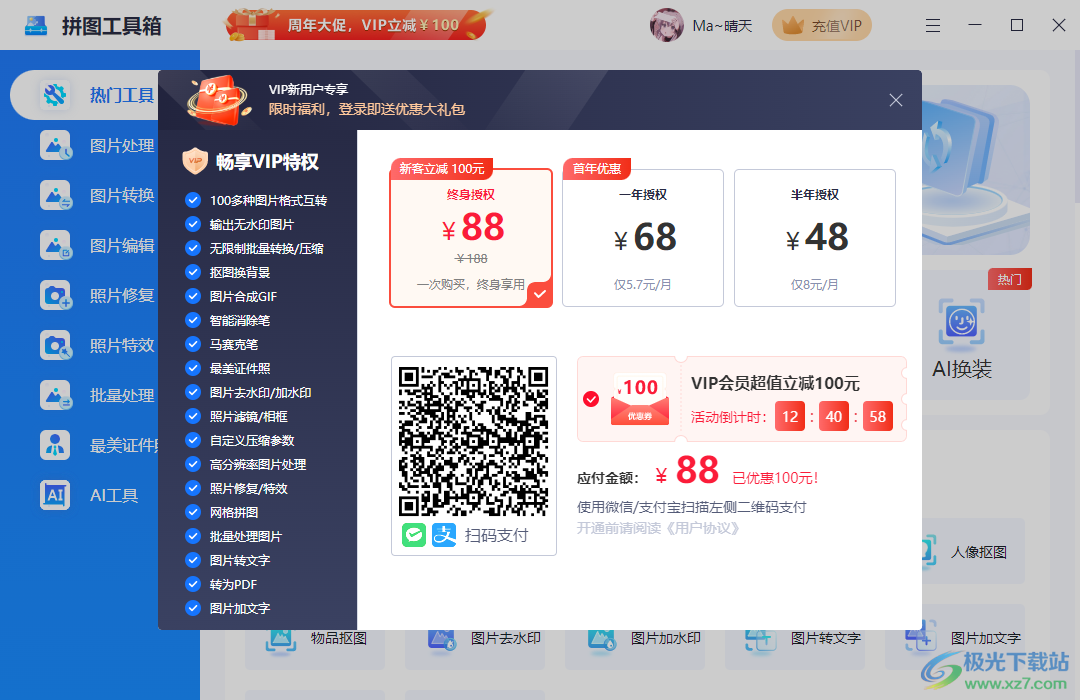
Task: Close the VIP promotion dialog
Action: (x=895, y=101)
